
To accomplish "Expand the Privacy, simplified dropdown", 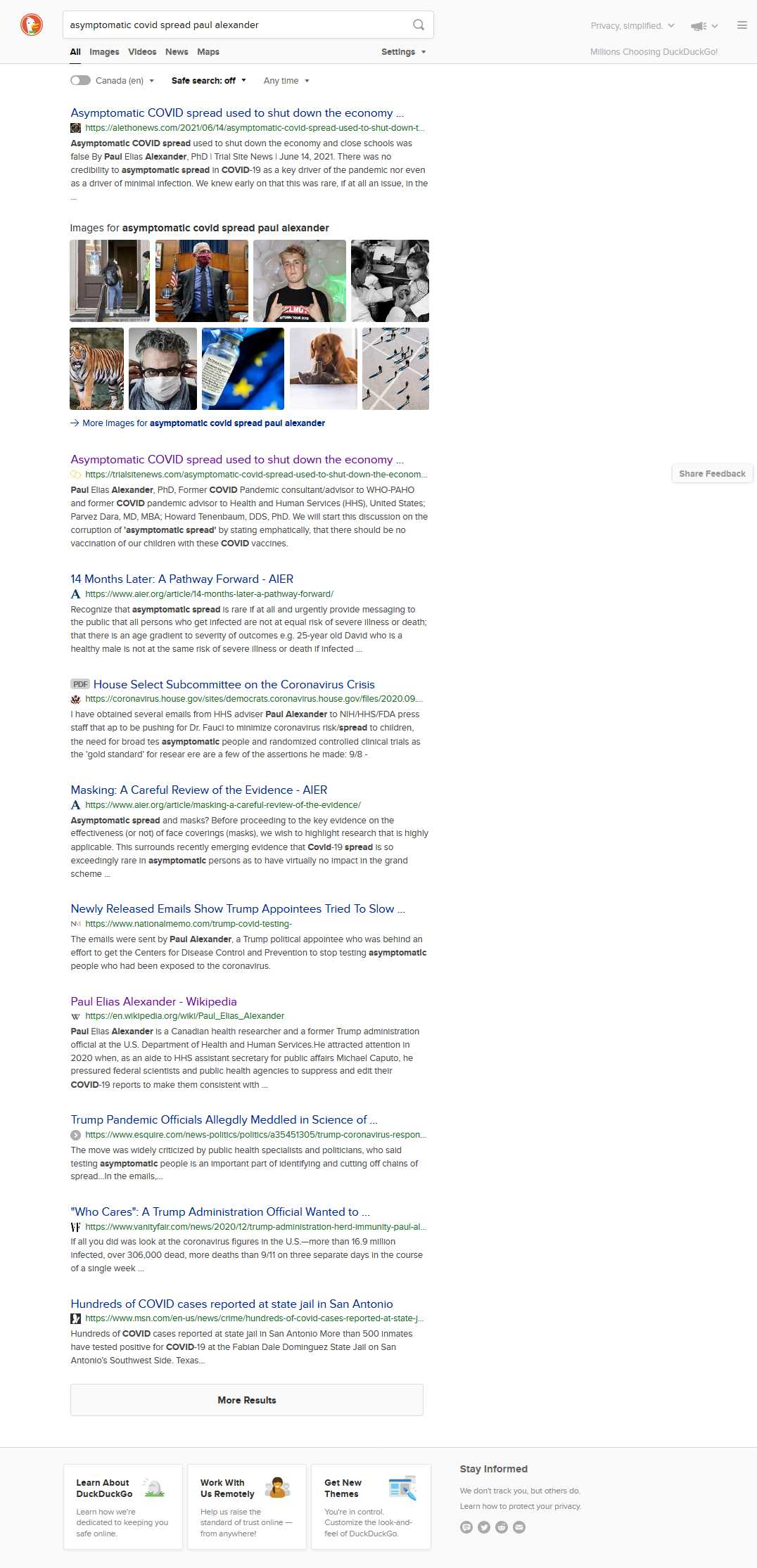I will [632, 26].
